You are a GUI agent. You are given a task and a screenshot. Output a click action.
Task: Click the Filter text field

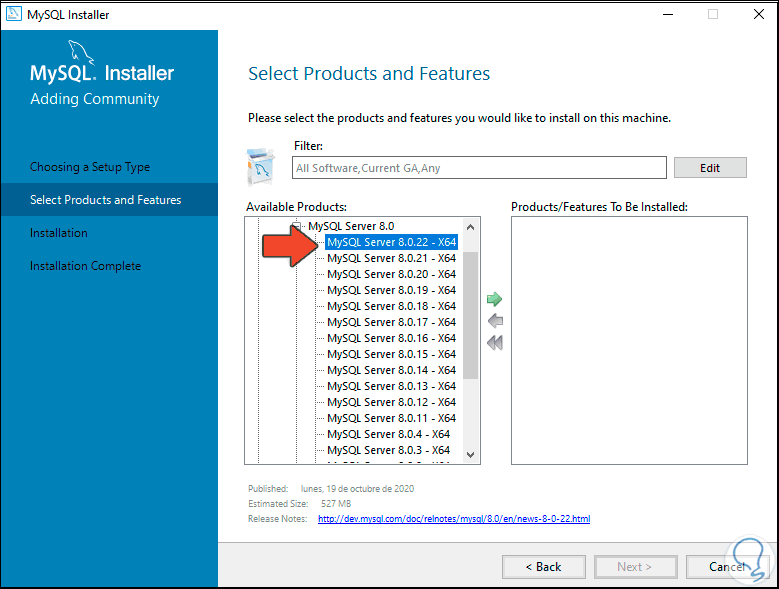coord(479,168)
